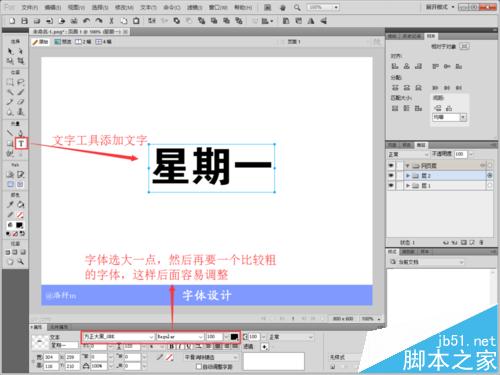500x375 pixels.
Task: Open the Regular font style dropdown
Action: [180, 337]
